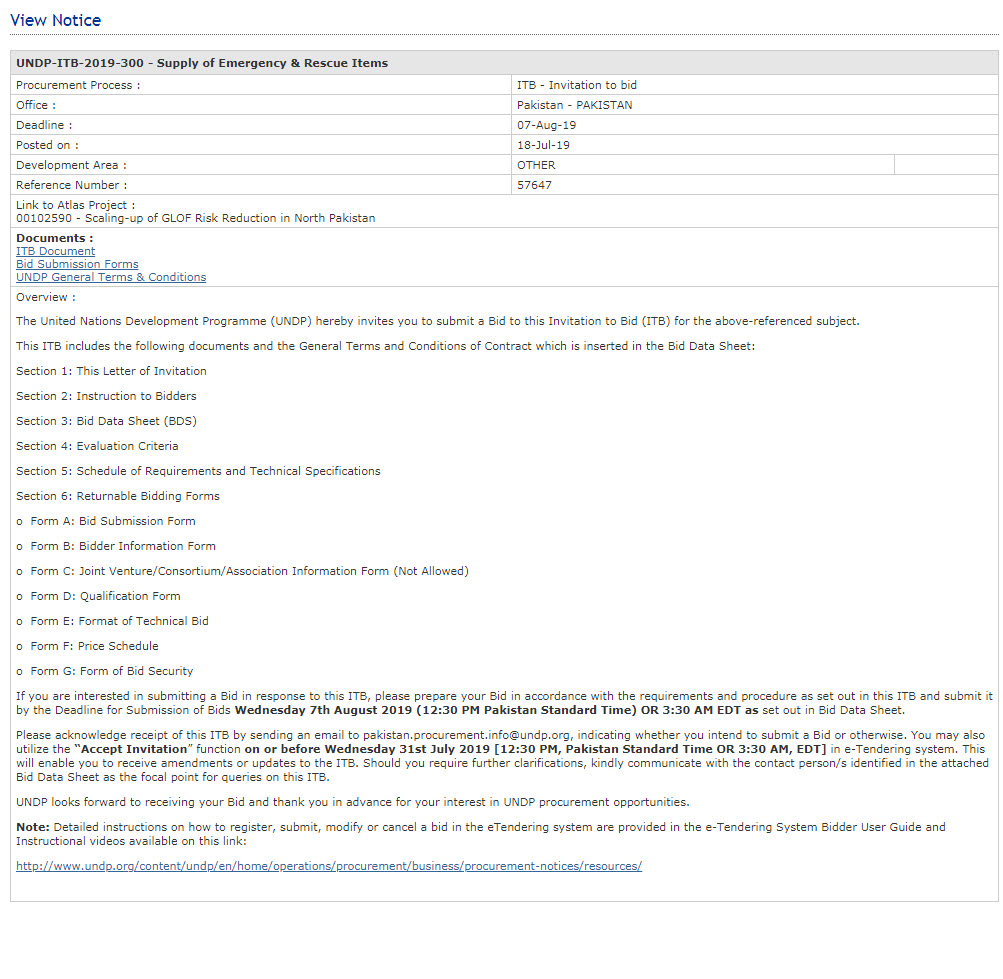Select the posted on date 18-Jul-19
Screen dimensions: 1003x979
tap(543, 145)
